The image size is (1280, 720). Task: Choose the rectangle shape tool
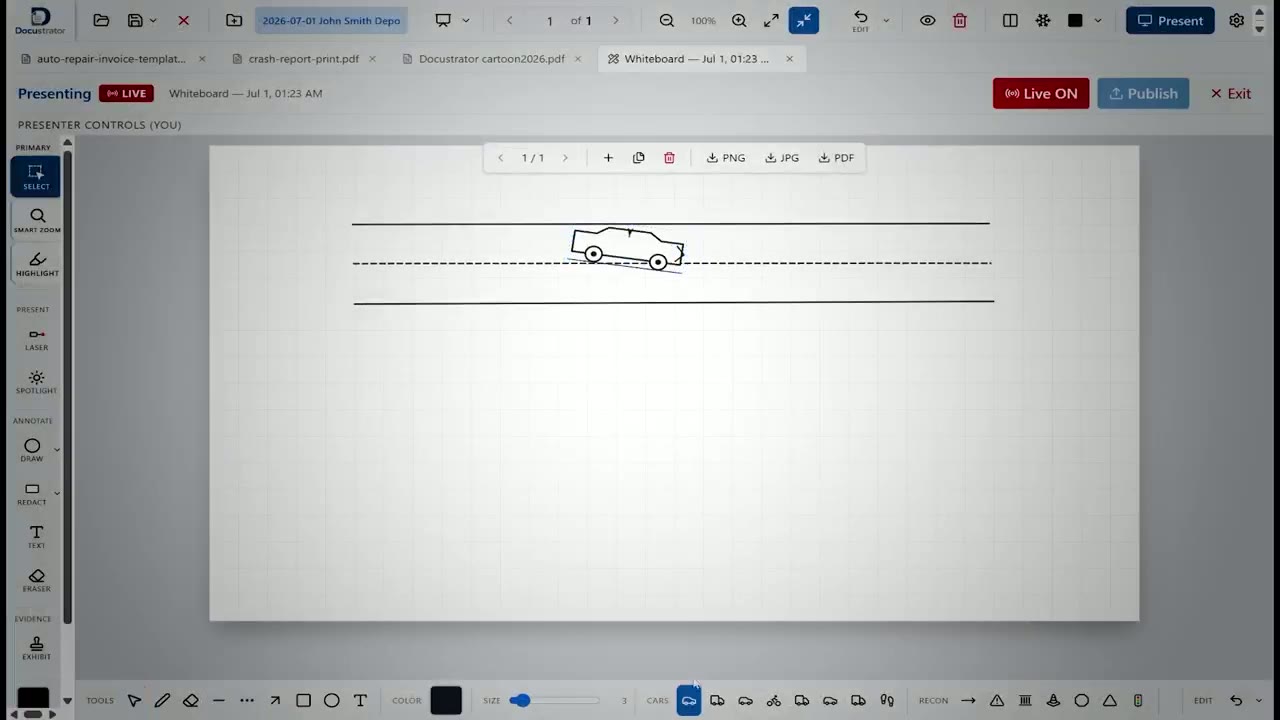(303, 701)
